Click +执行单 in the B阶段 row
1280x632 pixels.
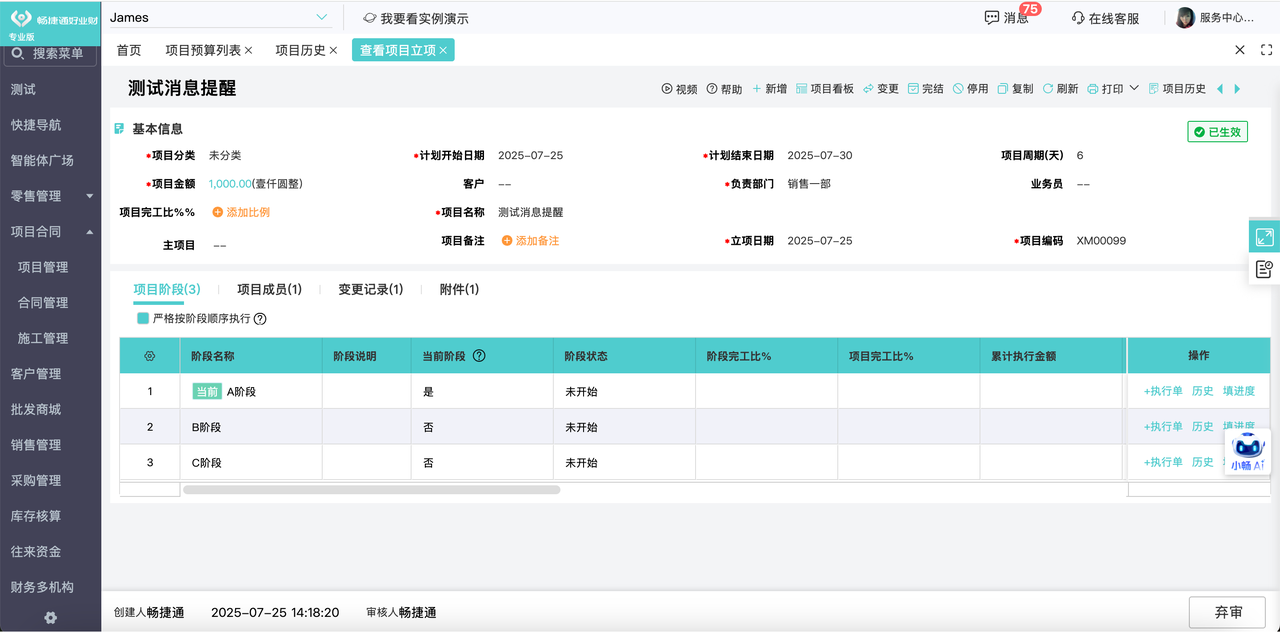pos(1163,426)
